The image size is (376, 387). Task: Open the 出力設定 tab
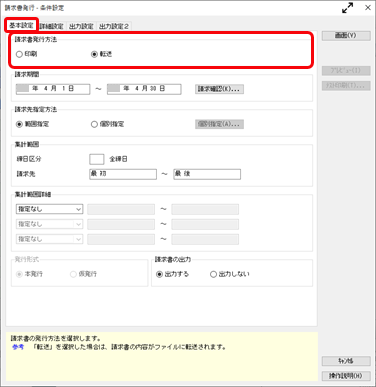pyautogui.click(x=81, y=26)
